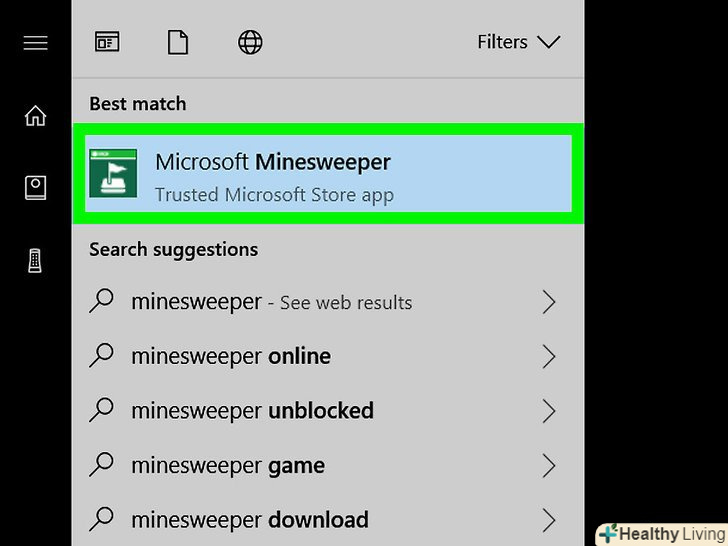Expand arrow for 'minesweeper download'

pyautogui.click(x=549, y=520)
